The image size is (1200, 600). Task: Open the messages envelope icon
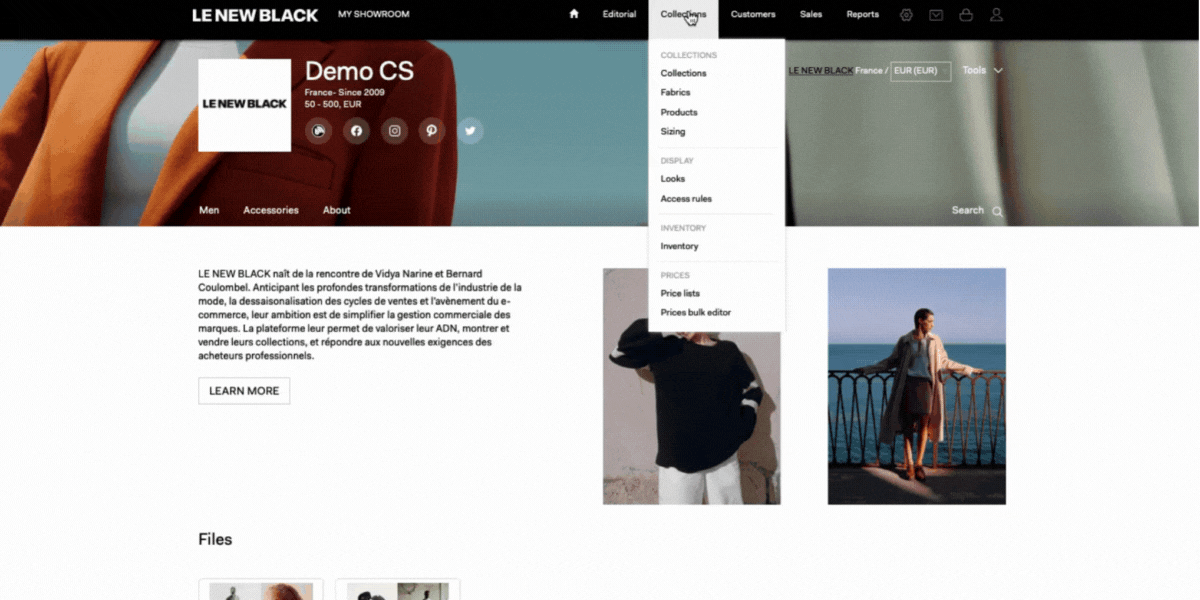coord(936,15)
